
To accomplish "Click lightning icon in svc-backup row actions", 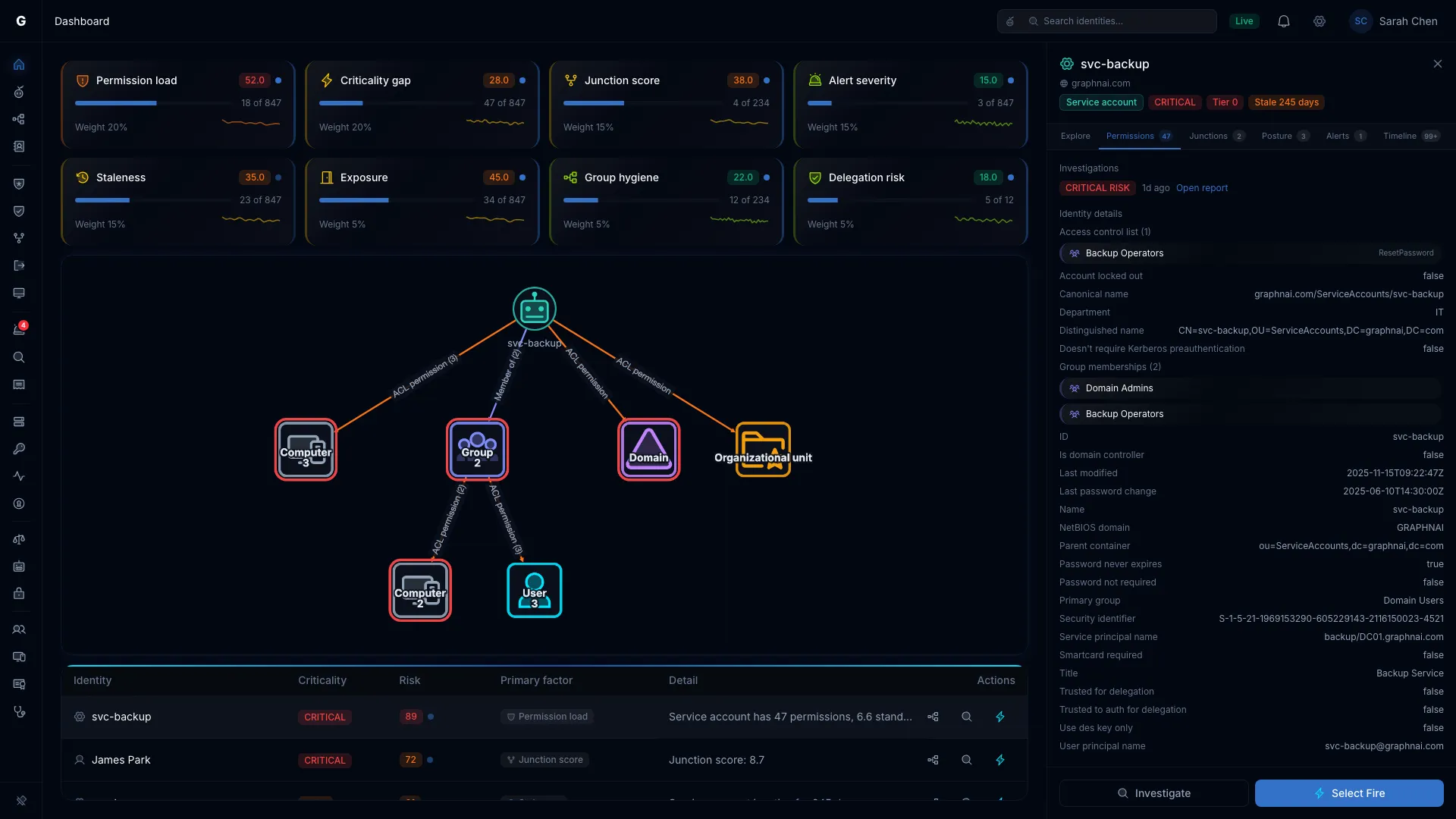I will (x=1000, y=717).
